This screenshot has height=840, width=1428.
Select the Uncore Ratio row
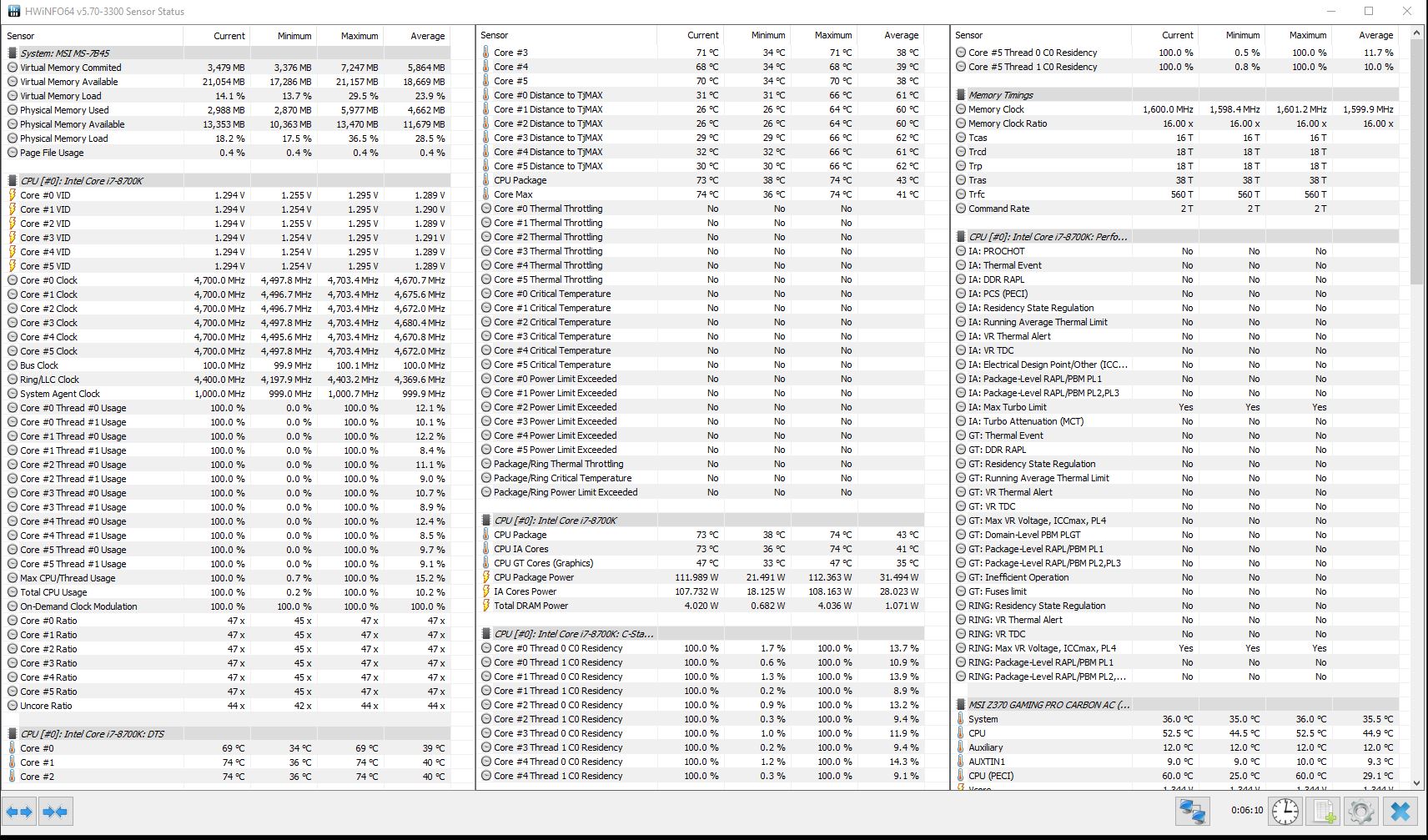pyautogui.click(x=227, y=706)
